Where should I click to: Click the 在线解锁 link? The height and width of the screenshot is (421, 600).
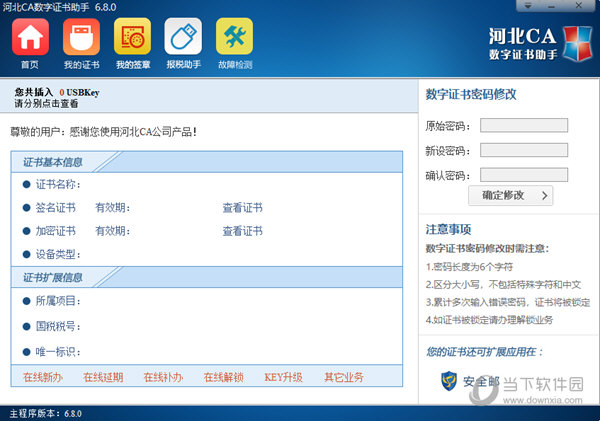point(223,377)
